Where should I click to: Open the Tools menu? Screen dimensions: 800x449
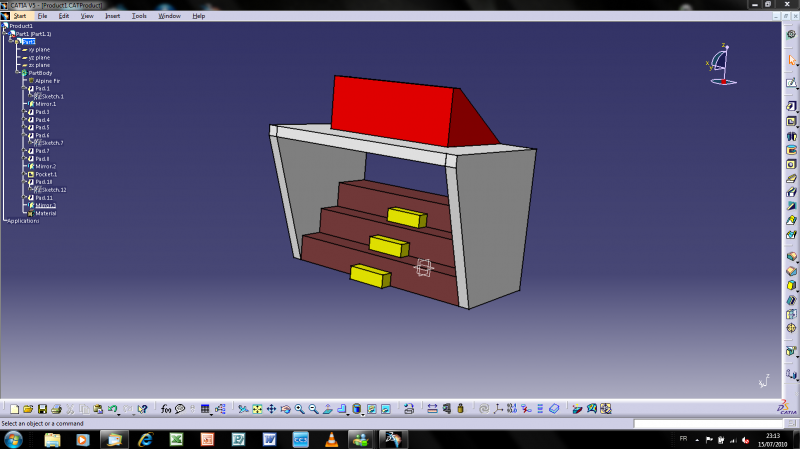click(139, 16)
